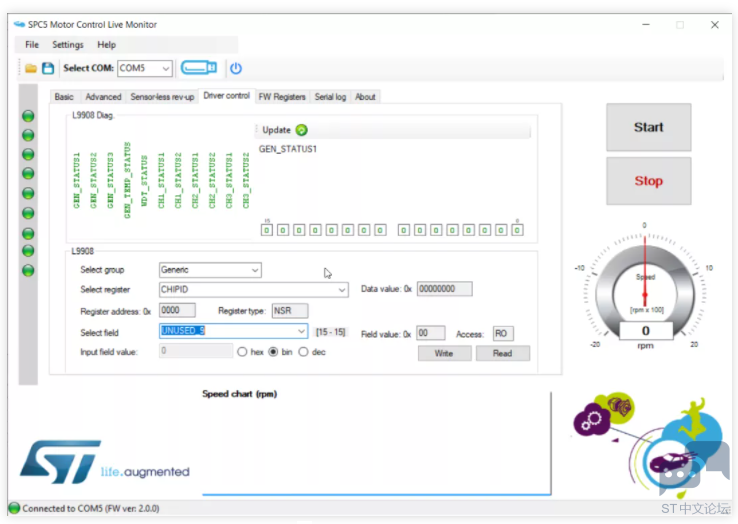Click Connected to COM5 status text
Viewport: 738px width, 524px height.
91,508
